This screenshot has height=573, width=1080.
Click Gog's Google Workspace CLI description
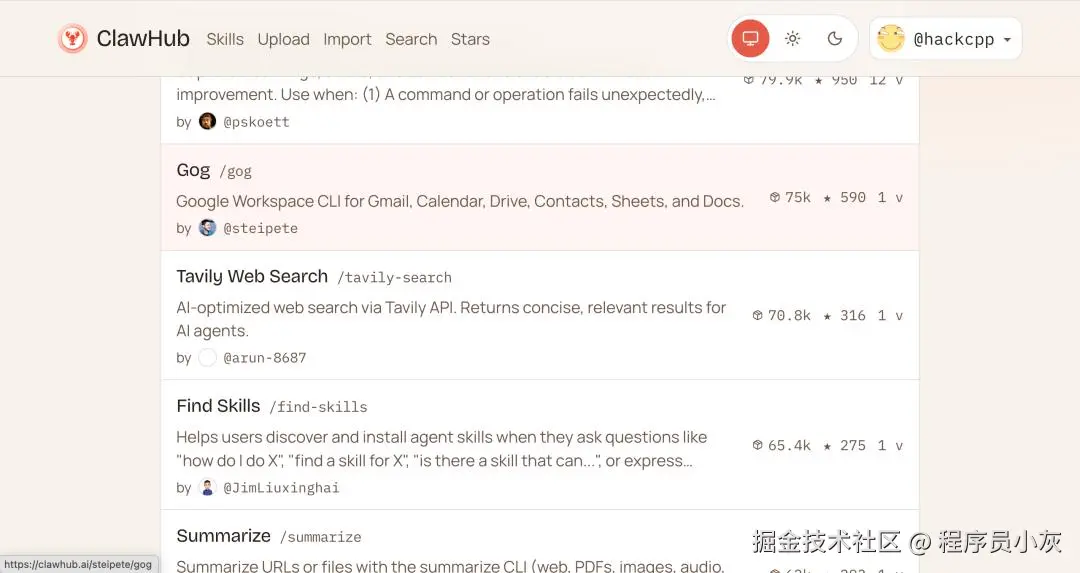(x=460, y=201)
